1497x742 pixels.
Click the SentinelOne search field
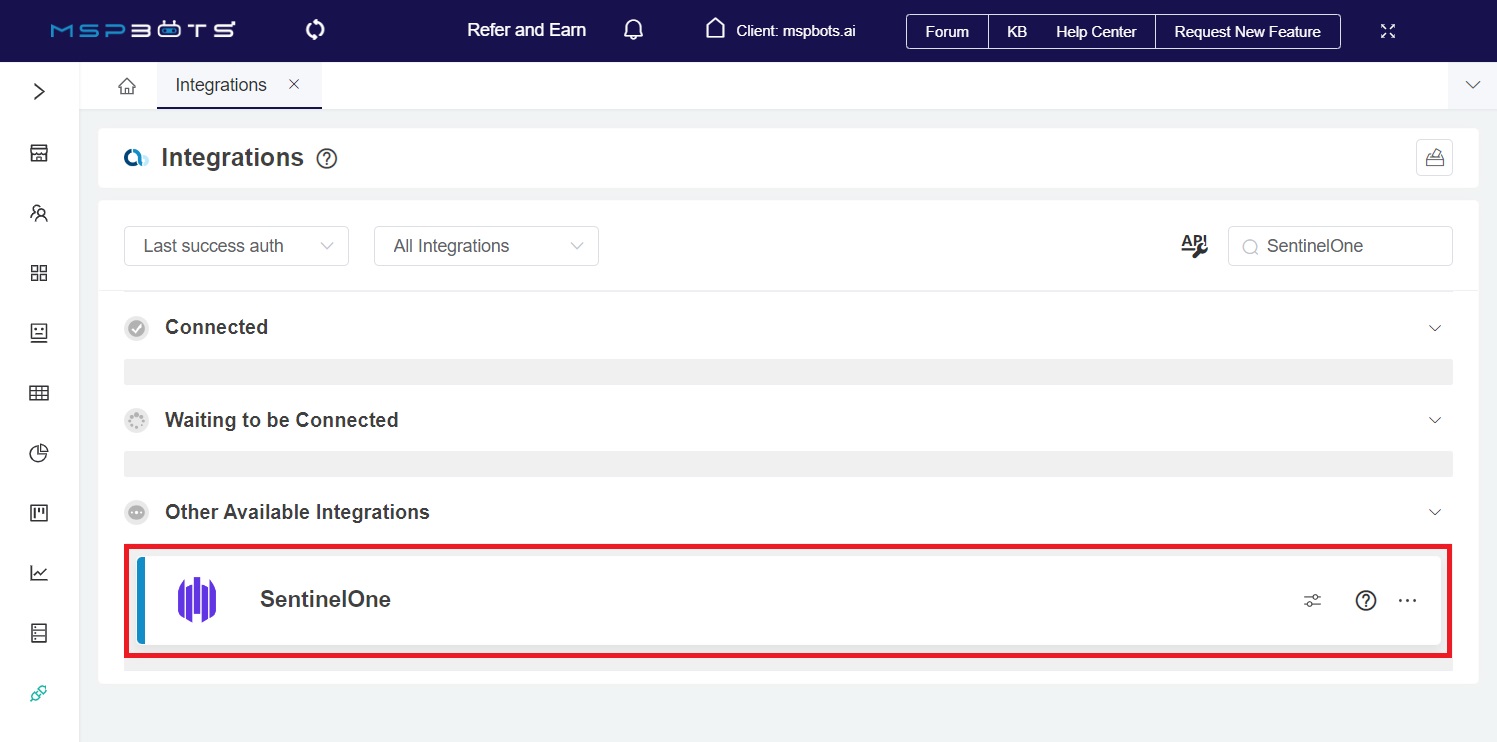1340,246
